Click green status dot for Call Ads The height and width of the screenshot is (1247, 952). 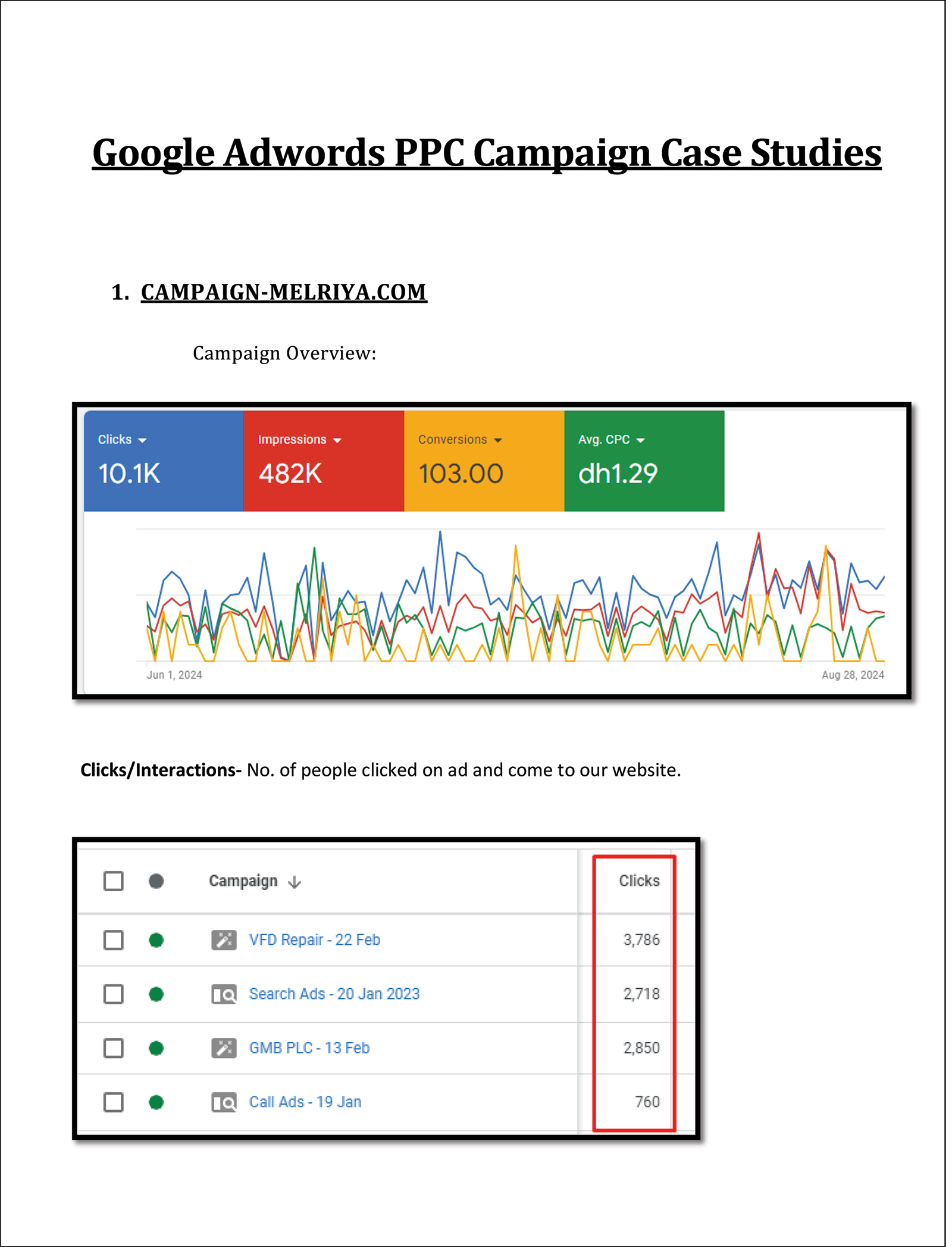156,1102
